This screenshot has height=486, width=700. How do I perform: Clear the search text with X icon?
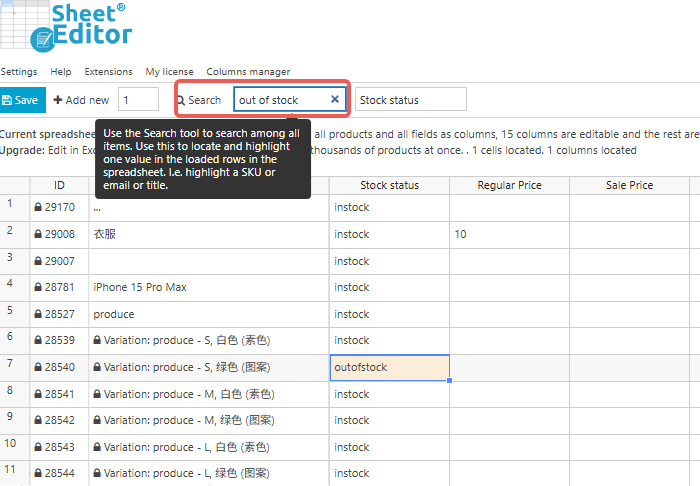(335, 100)
